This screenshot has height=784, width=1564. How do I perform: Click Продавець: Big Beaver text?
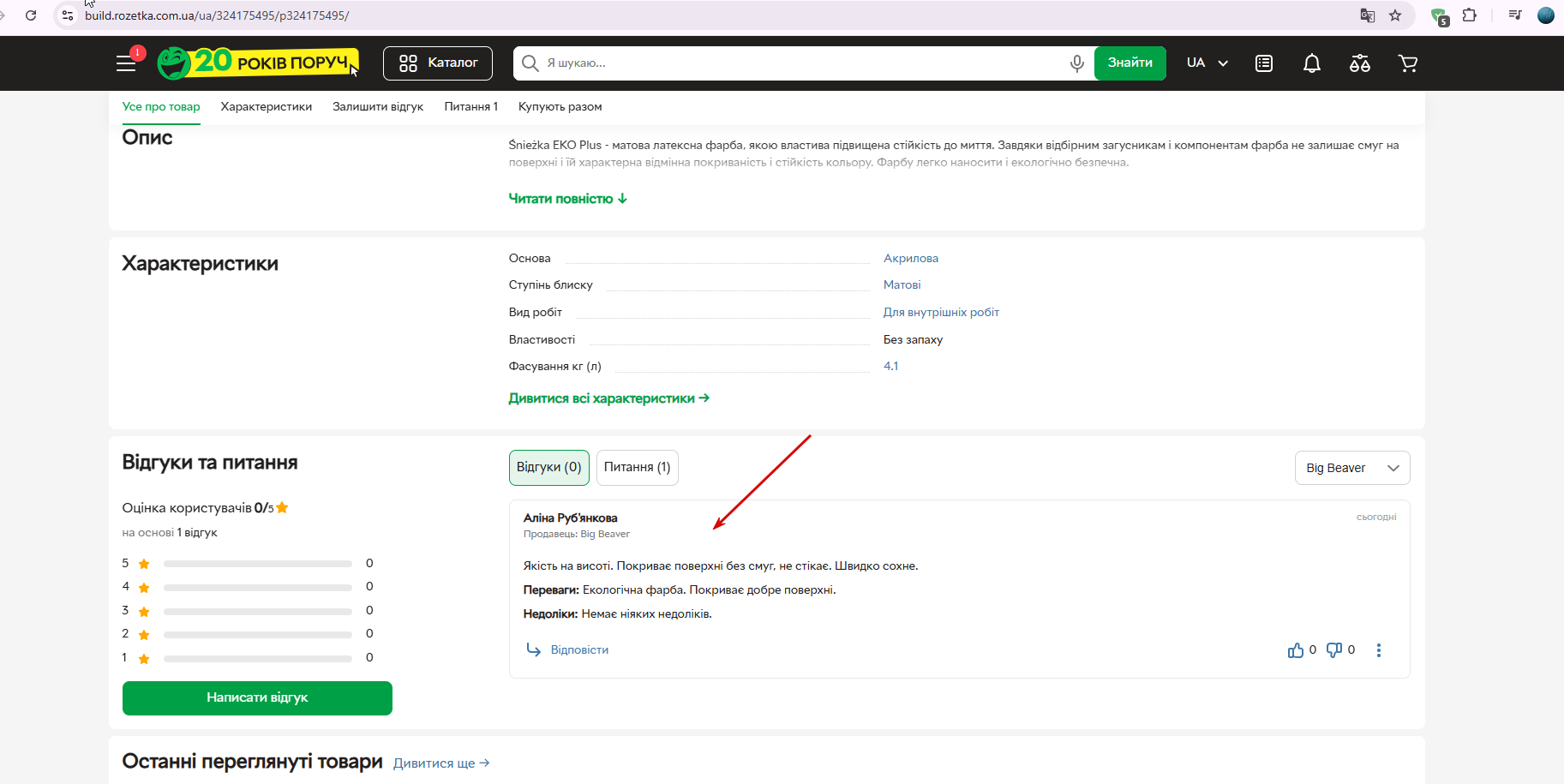coord(576,534)
